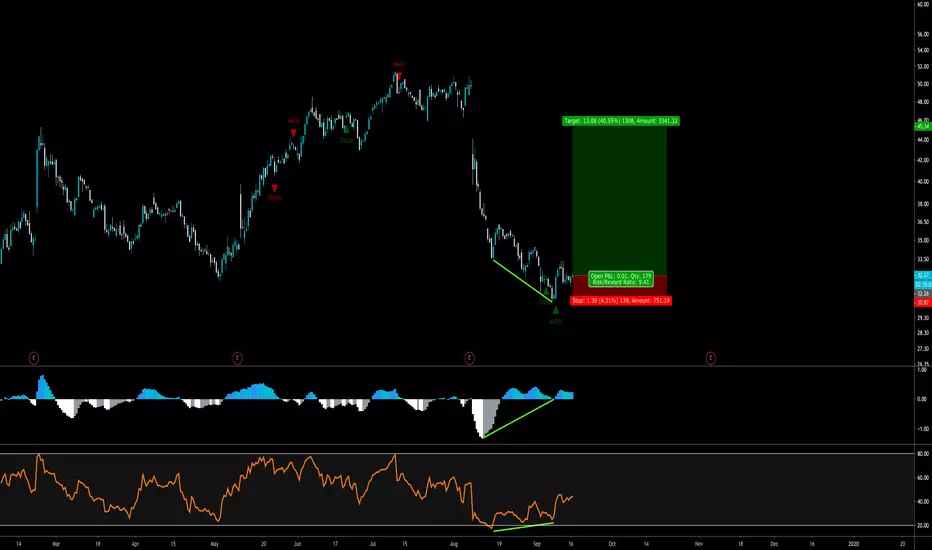Click the earnings marker near March

(x=34, y=358)
